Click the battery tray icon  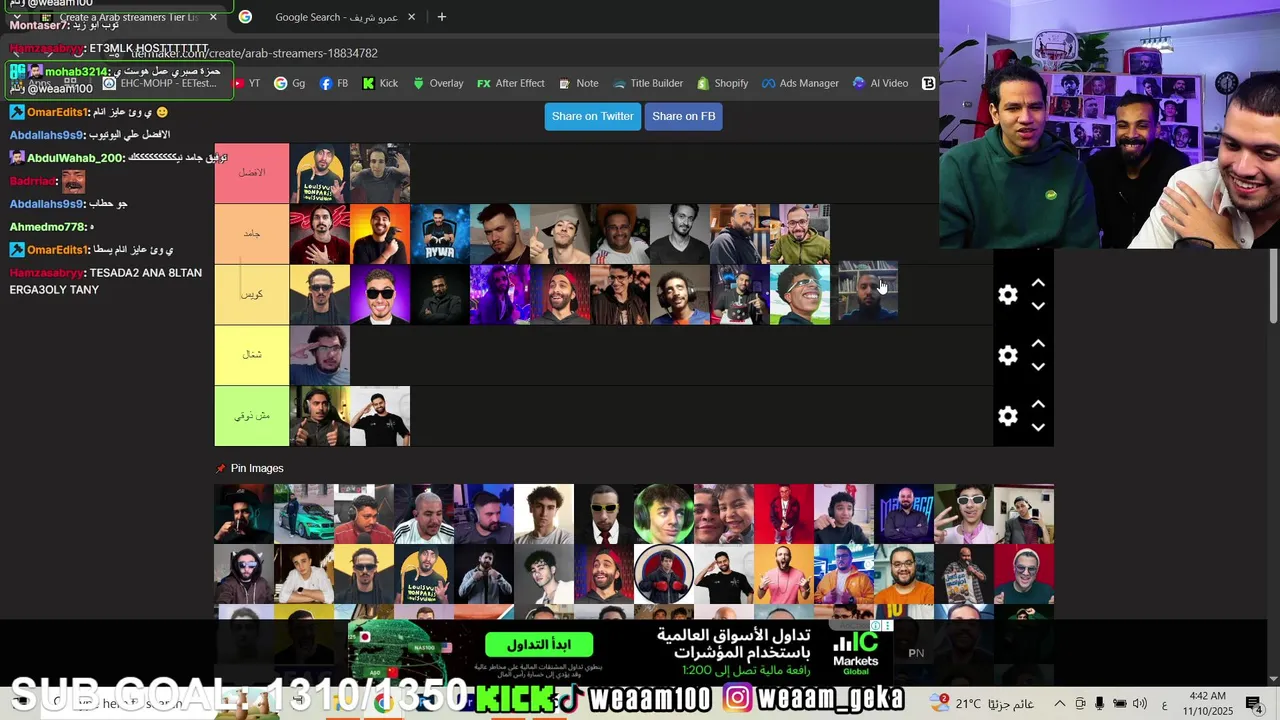point(1120,704)
